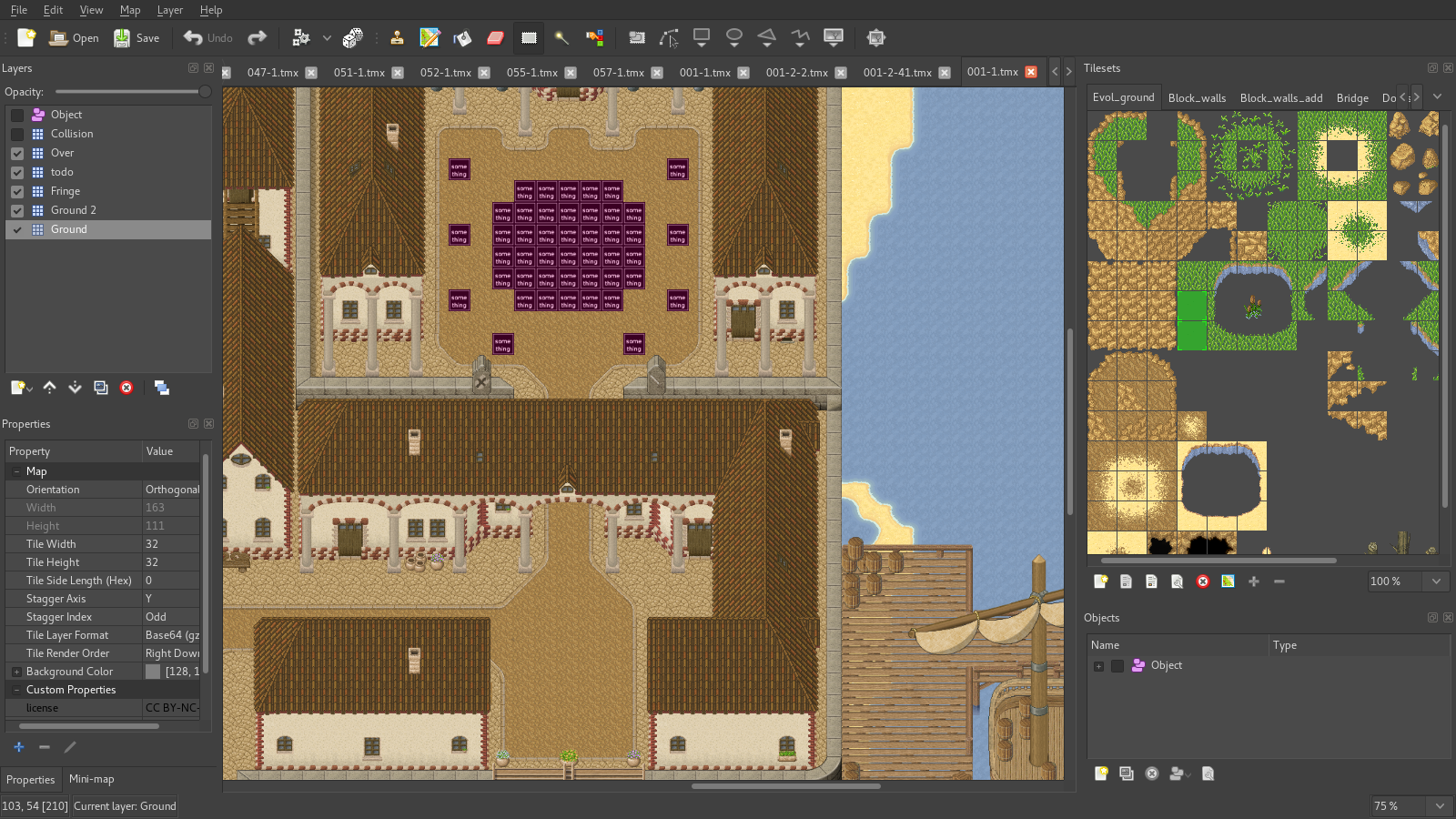Screen dimensions: 1456x819
Task: Click the map horizontal scrollbar
Action: (785, 786)
